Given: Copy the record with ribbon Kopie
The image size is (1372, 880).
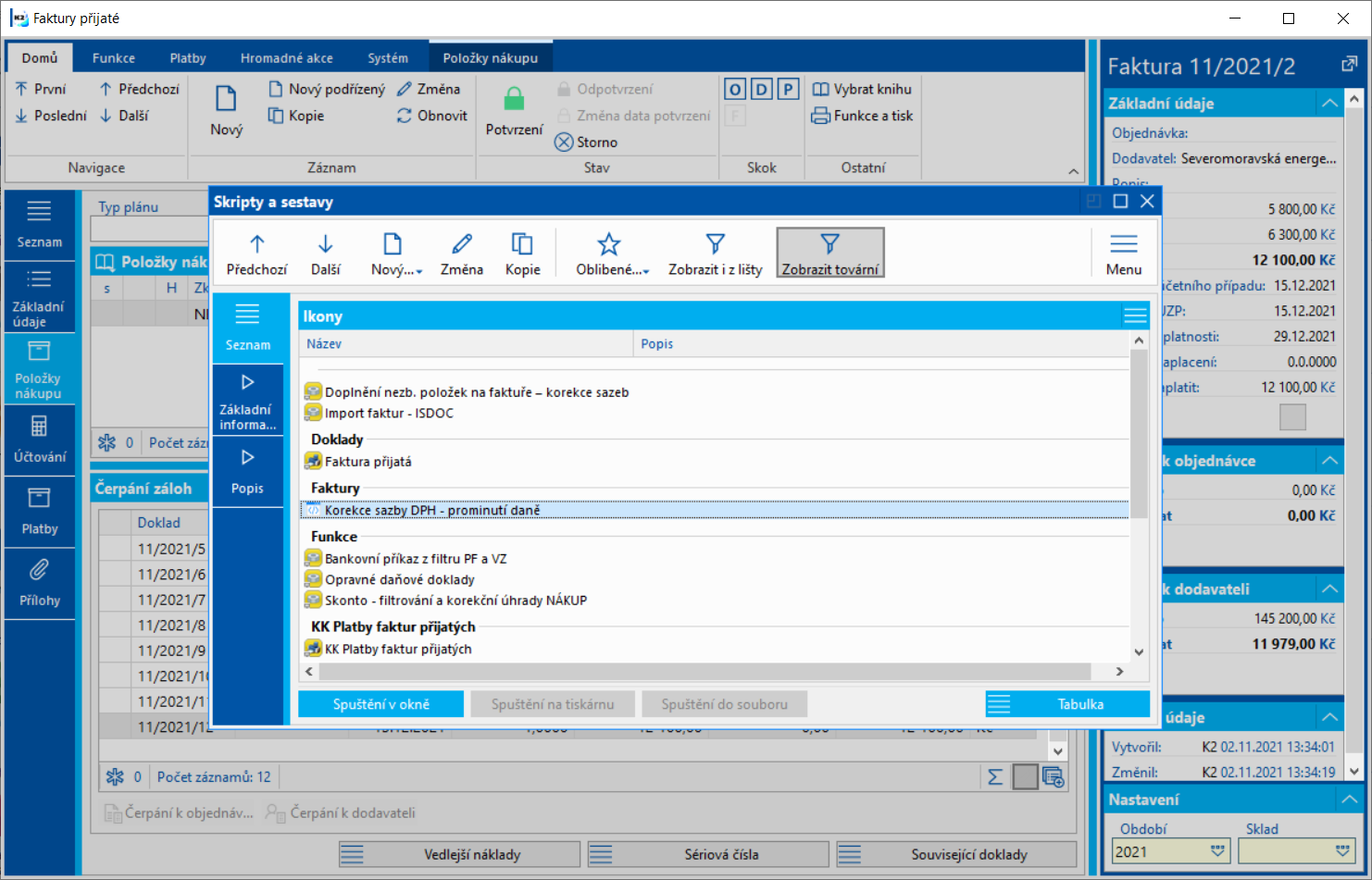Looking at the screenshot, I should (296, 116).
